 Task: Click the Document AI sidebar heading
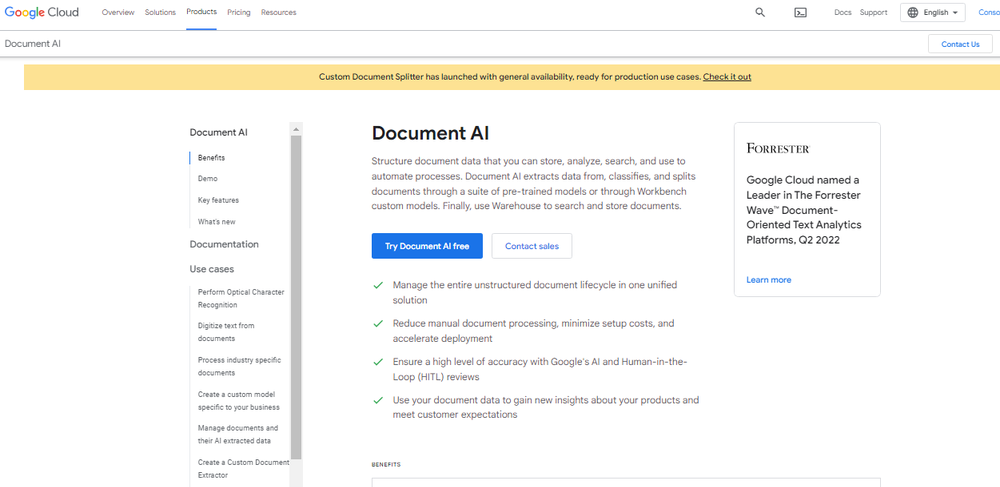(x=218, y=133)
